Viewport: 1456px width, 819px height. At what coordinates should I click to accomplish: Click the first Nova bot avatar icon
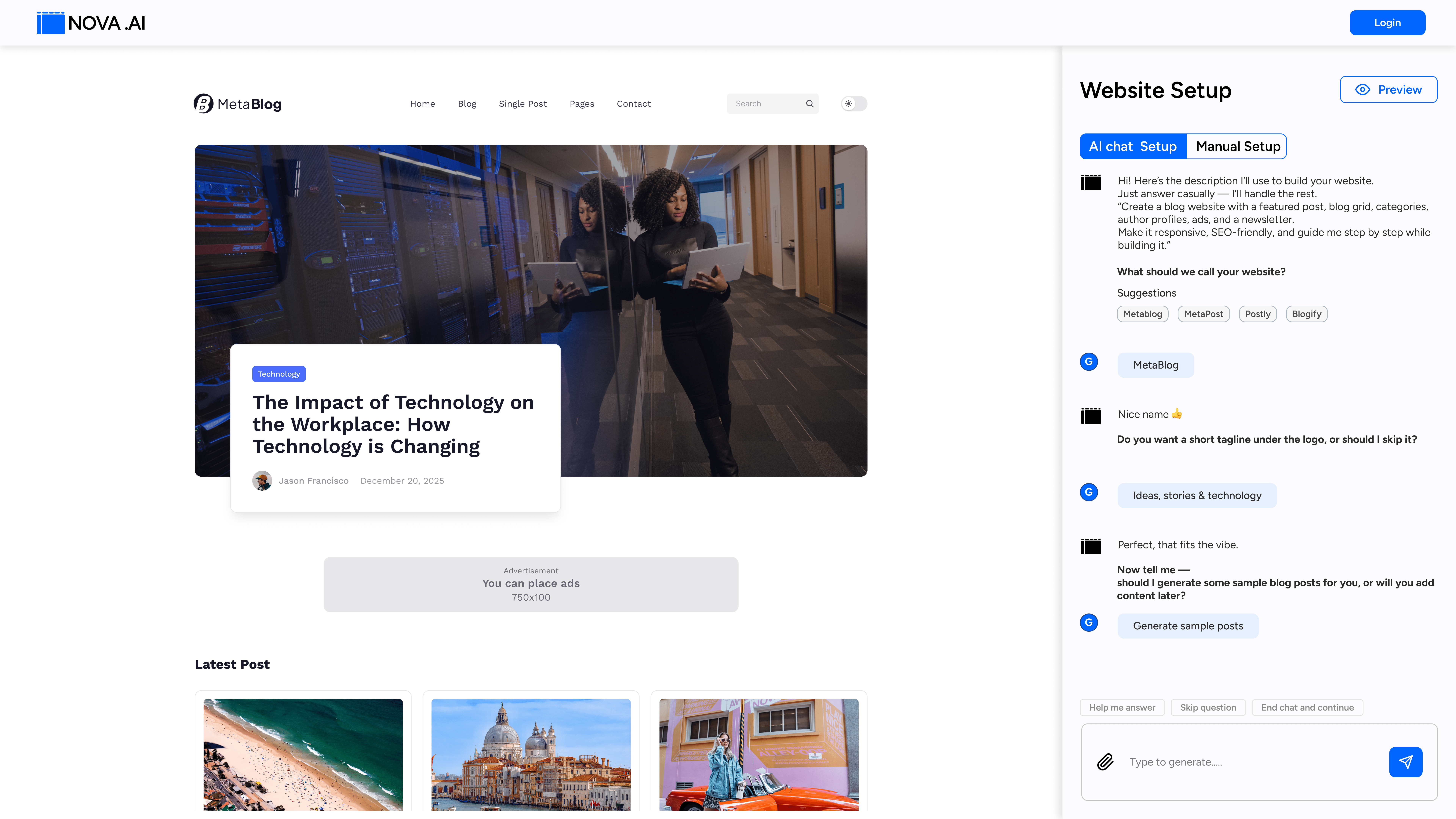1091,183
